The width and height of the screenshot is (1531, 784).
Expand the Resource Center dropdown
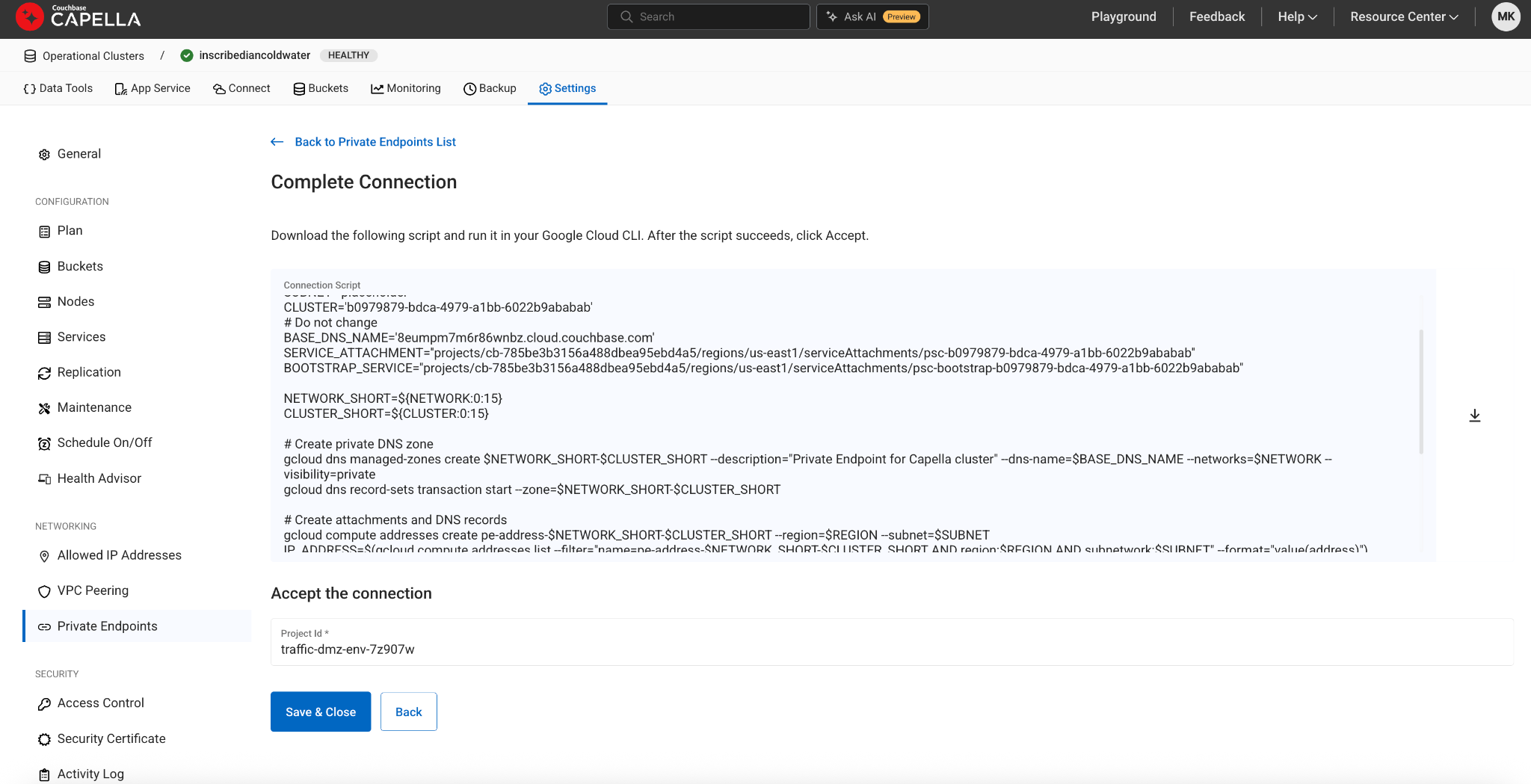(x=1403, y=16)
